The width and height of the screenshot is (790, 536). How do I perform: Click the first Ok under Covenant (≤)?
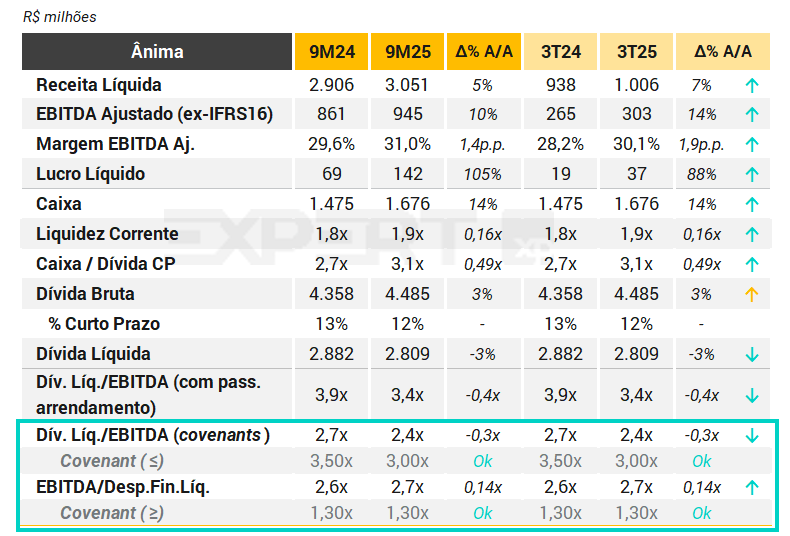tap(483, 461)
